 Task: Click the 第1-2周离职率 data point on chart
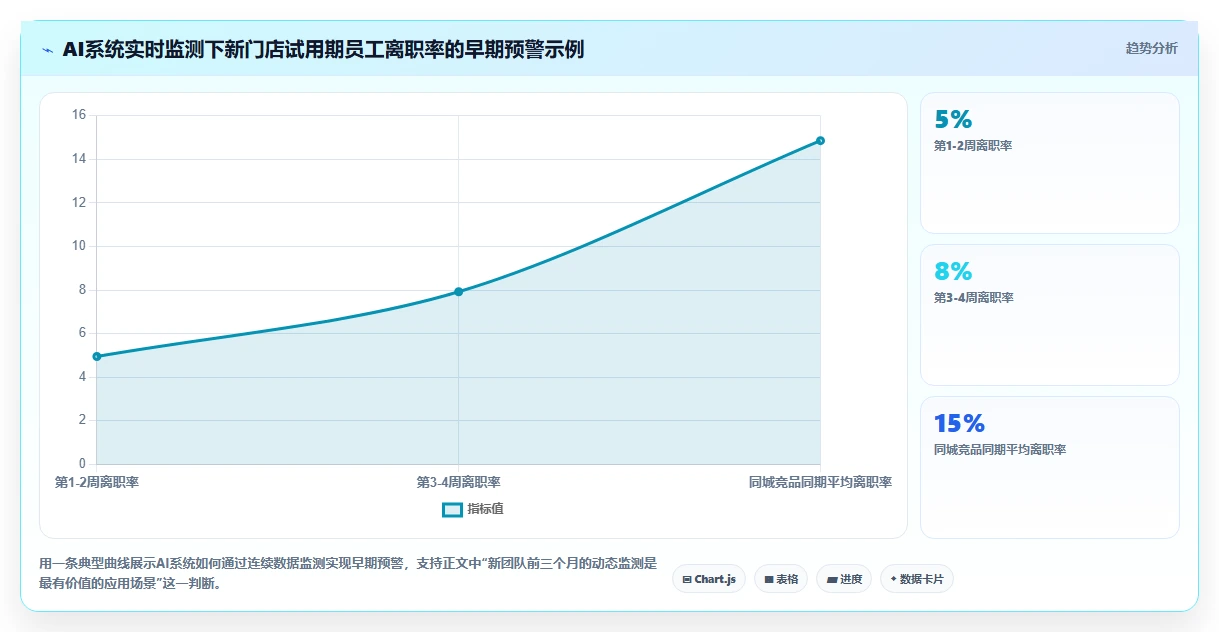click(x=97, y=356)
